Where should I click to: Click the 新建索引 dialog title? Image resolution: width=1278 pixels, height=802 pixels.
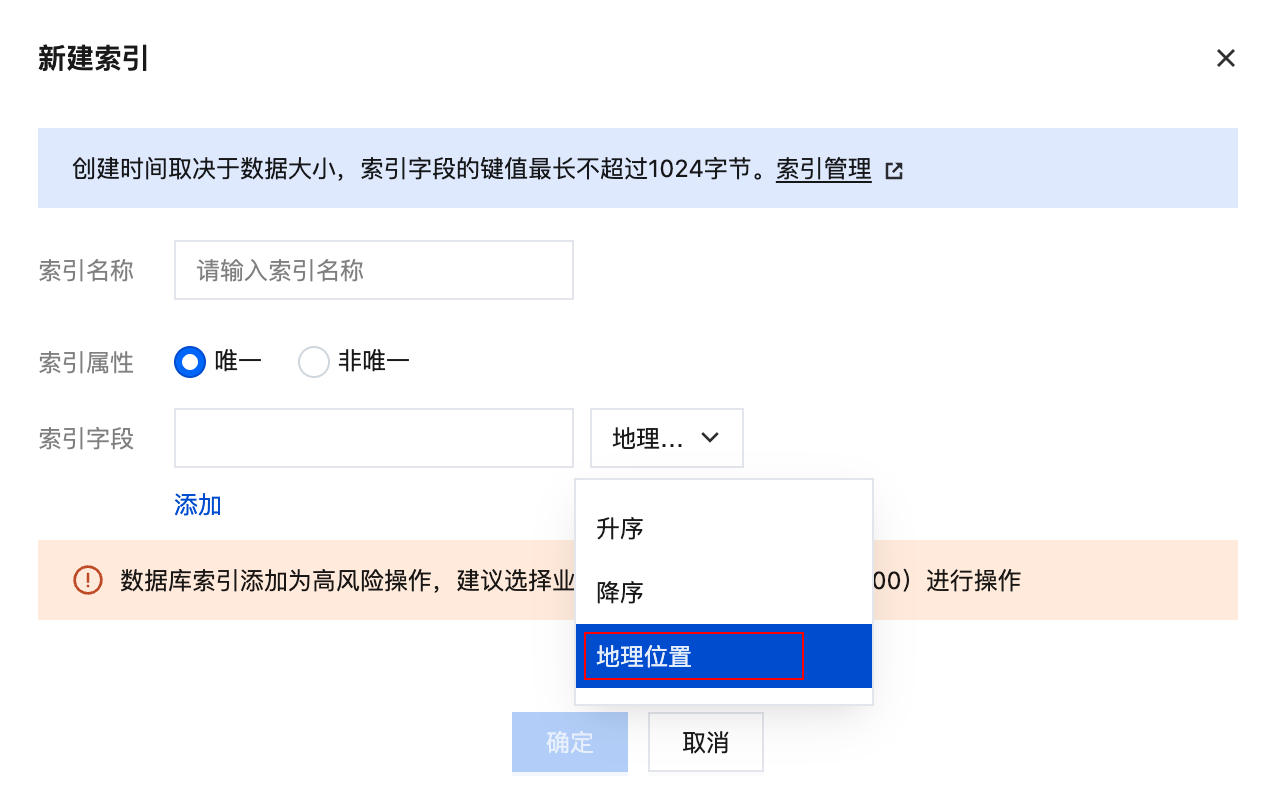tap(93, 59)
